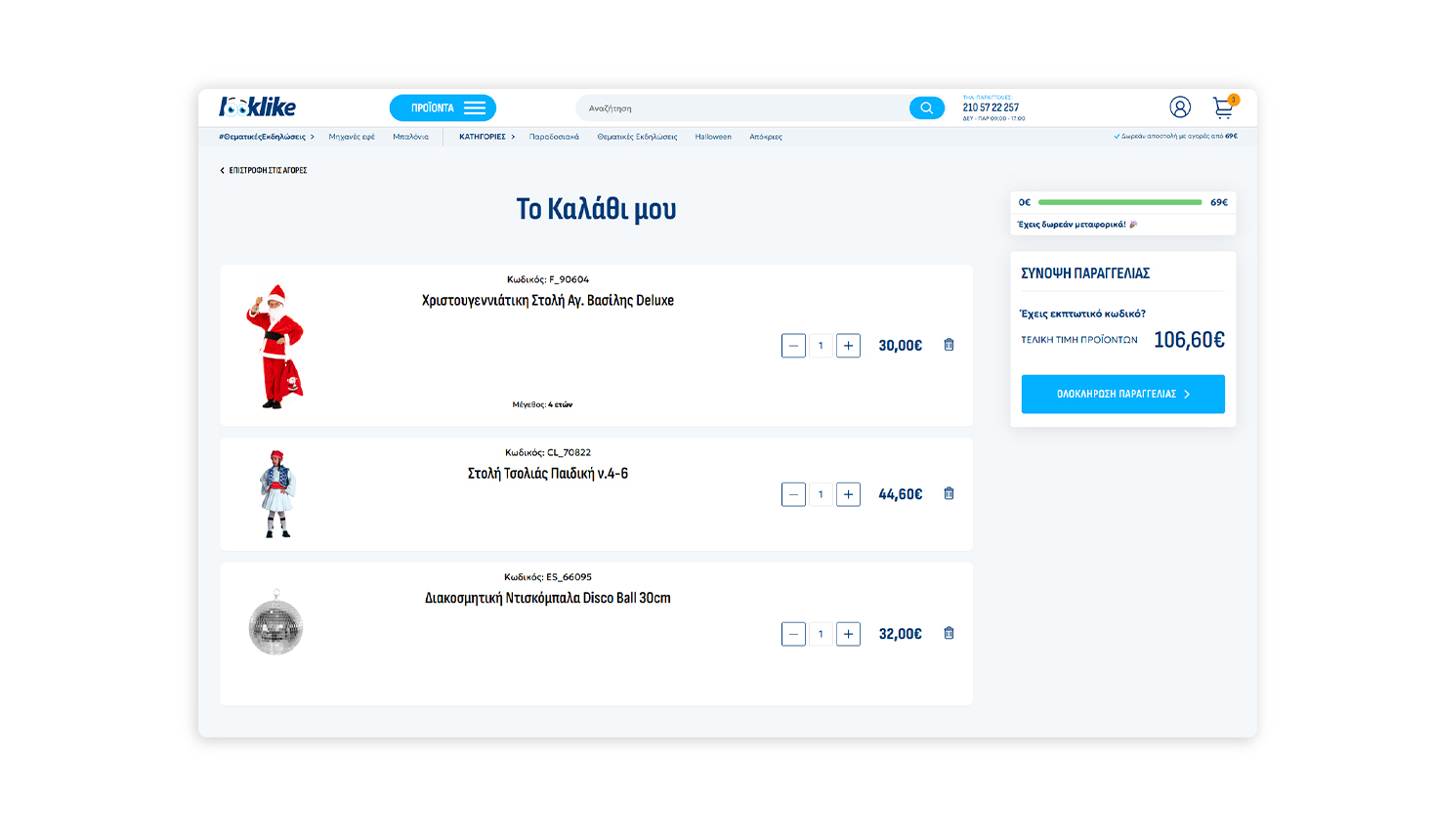Return to shopping via ΕΠΙΣΤΡΟΦΗ ΣΤΙΣ ΑΓΟΡΕΣ
1435x840 pixels.
[264, 170]
